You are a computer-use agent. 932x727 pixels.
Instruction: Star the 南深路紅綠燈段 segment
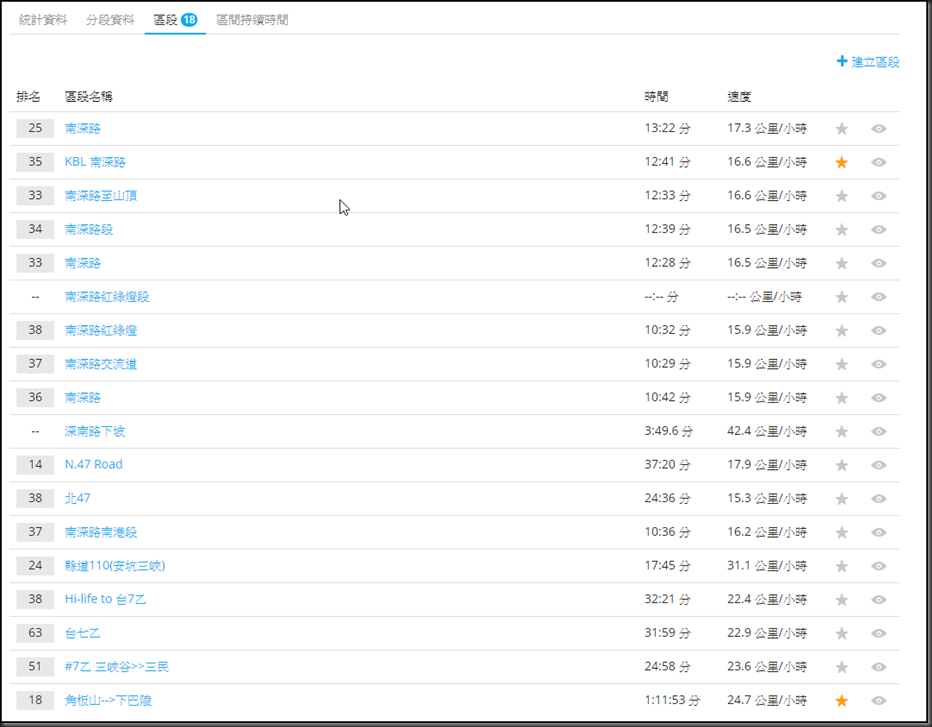[842, 297]
